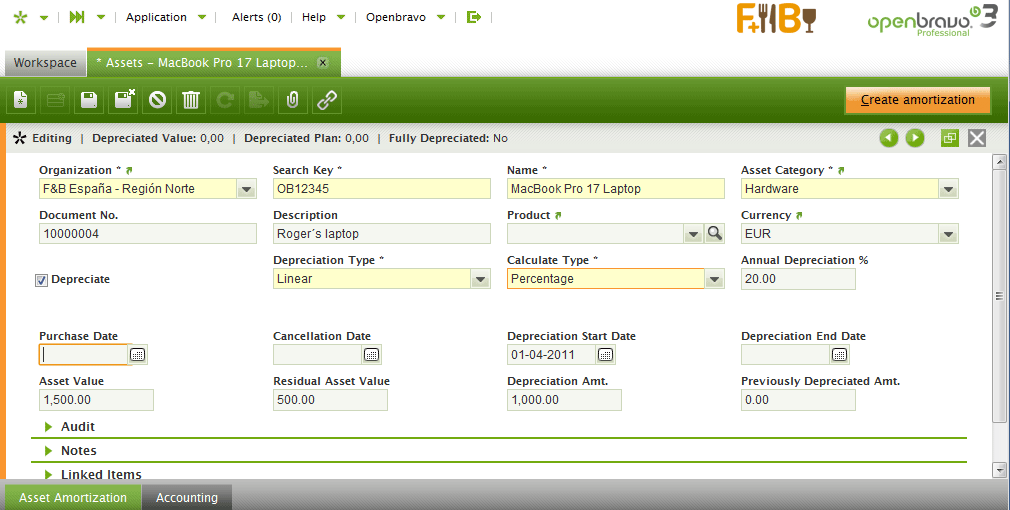
Task: Click the chain link toolbar icon
Action: [x=327, y=100]
